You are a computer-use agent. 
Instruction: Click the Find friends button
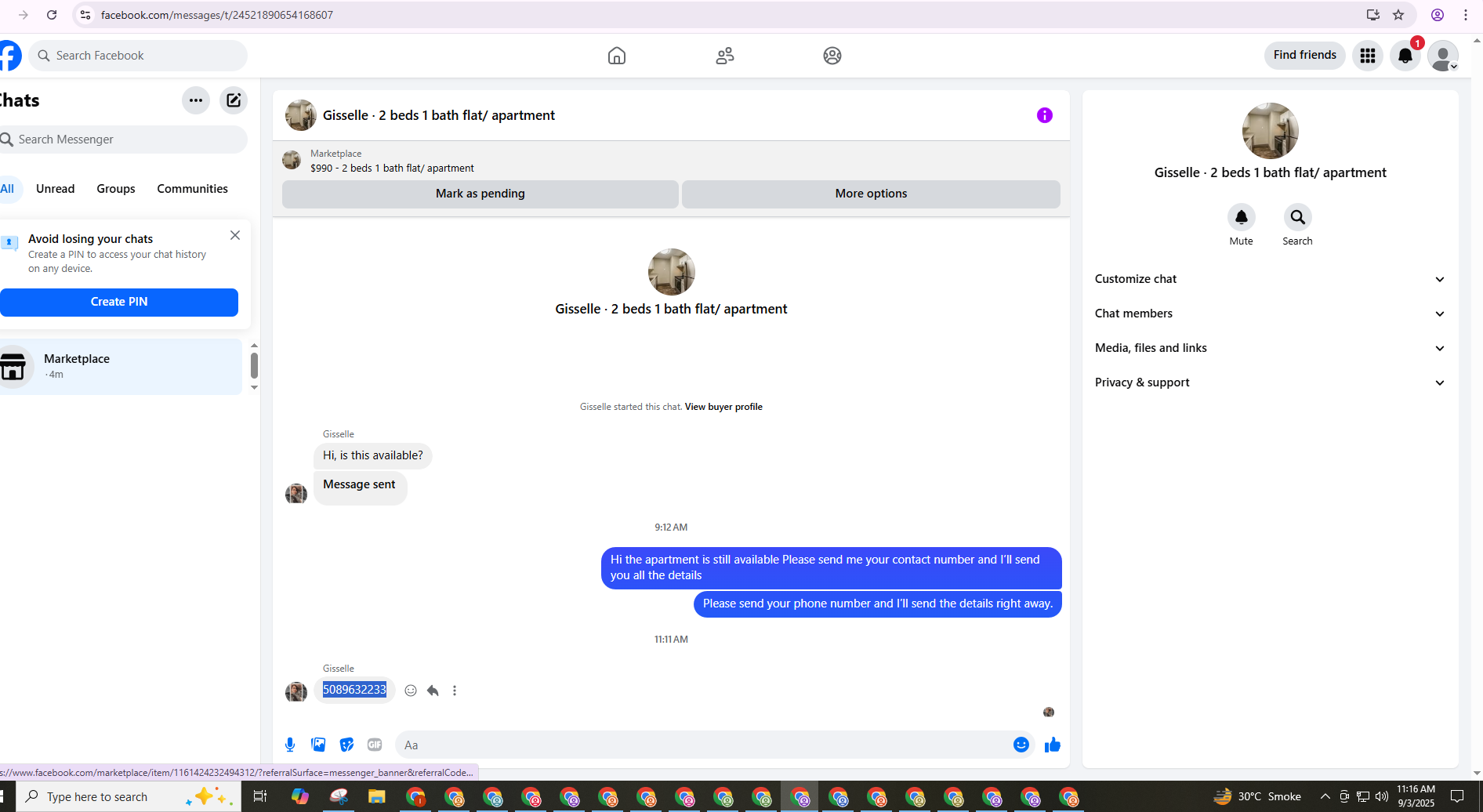click(x=1305, y=55)
